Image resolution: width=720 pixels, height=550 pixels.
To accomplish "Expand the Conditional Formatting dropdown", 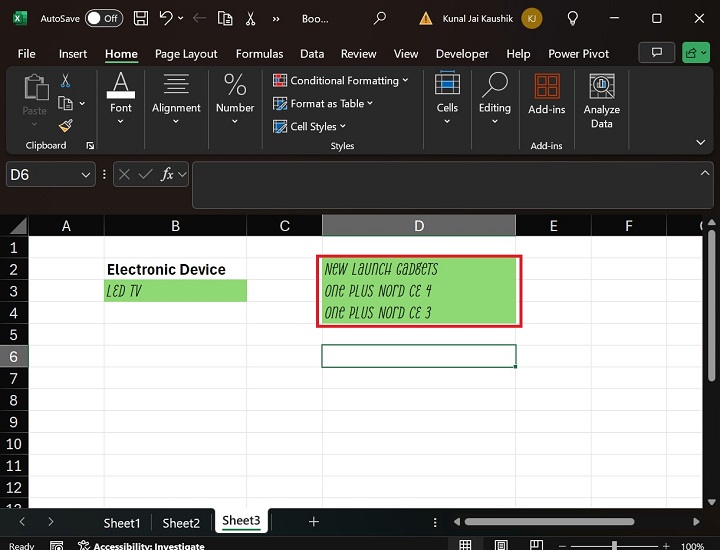I will coord(341,81).
